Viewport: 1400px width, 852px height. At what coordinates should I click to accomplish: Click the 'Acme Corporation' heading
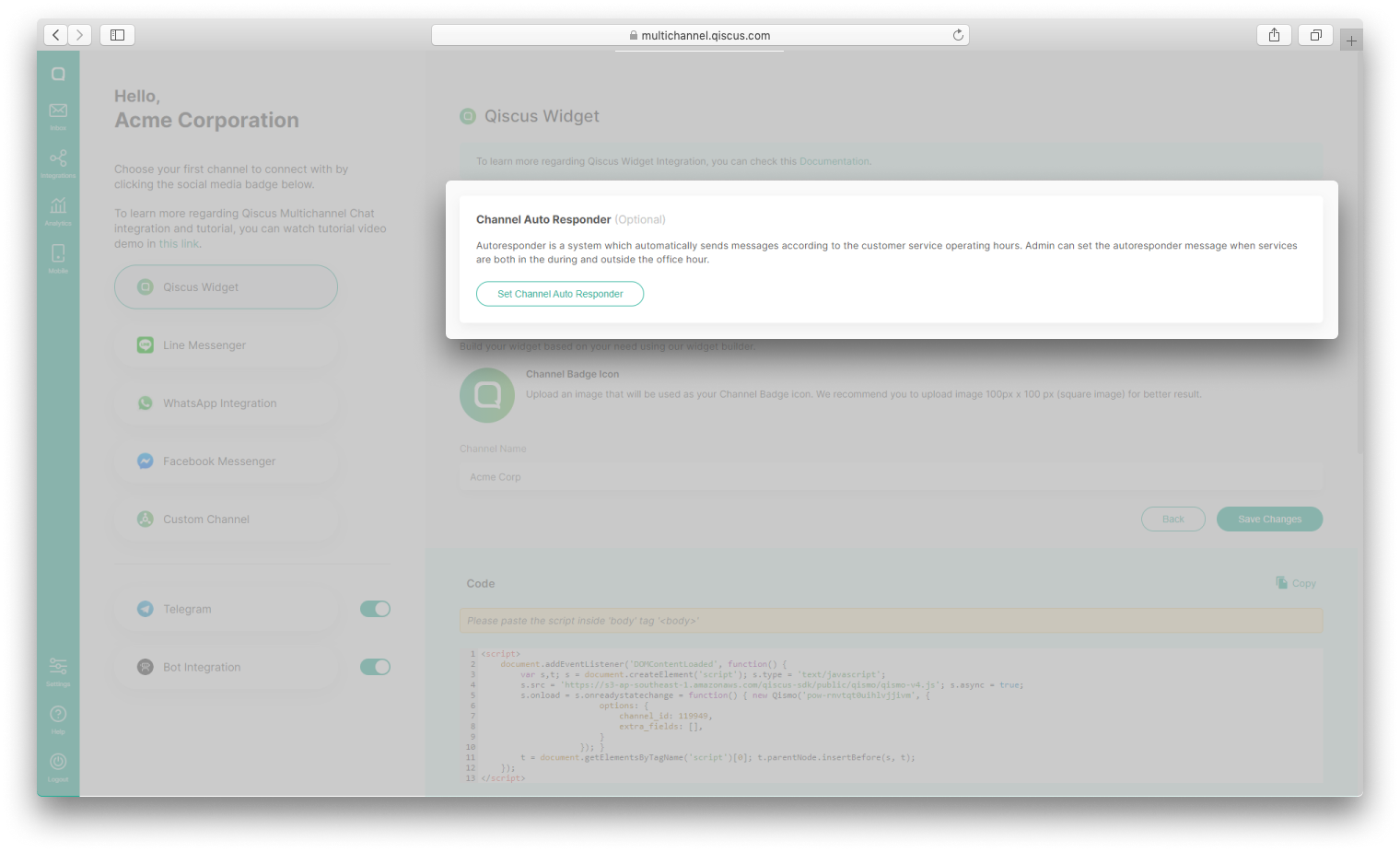point(206,121)
